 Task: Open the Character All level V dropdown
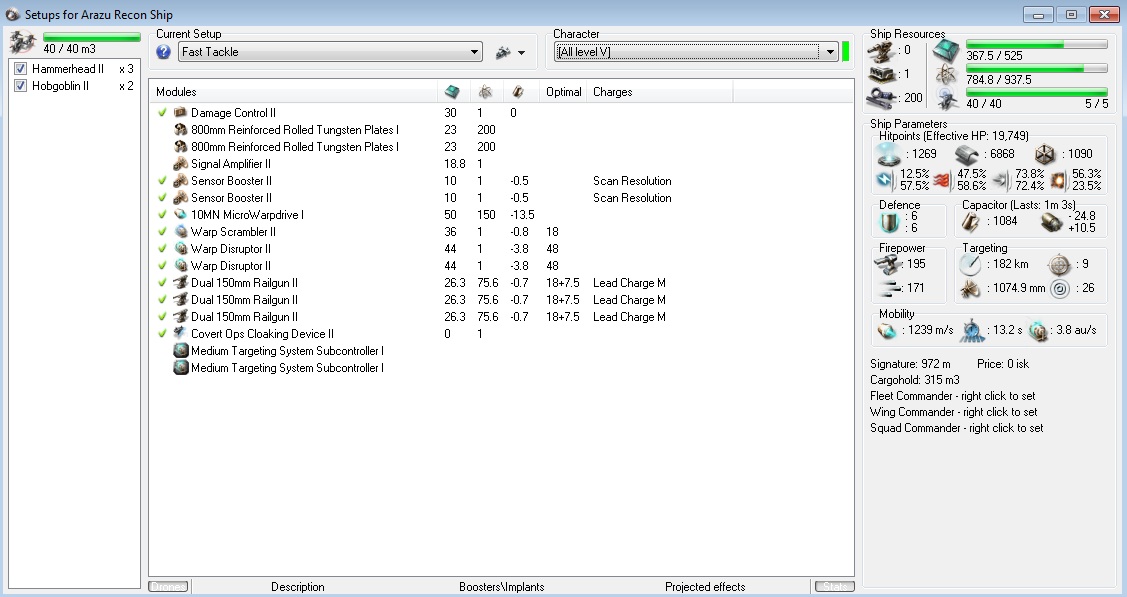tap(696, 52)
